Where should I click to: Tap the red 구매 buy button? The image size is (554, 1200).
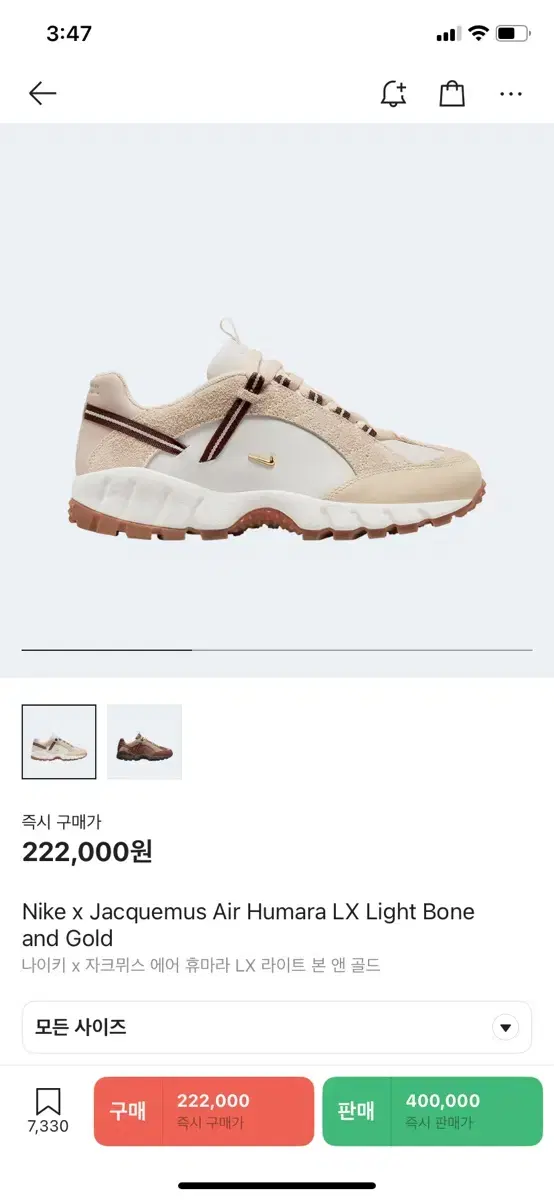tap(204, 1111)
